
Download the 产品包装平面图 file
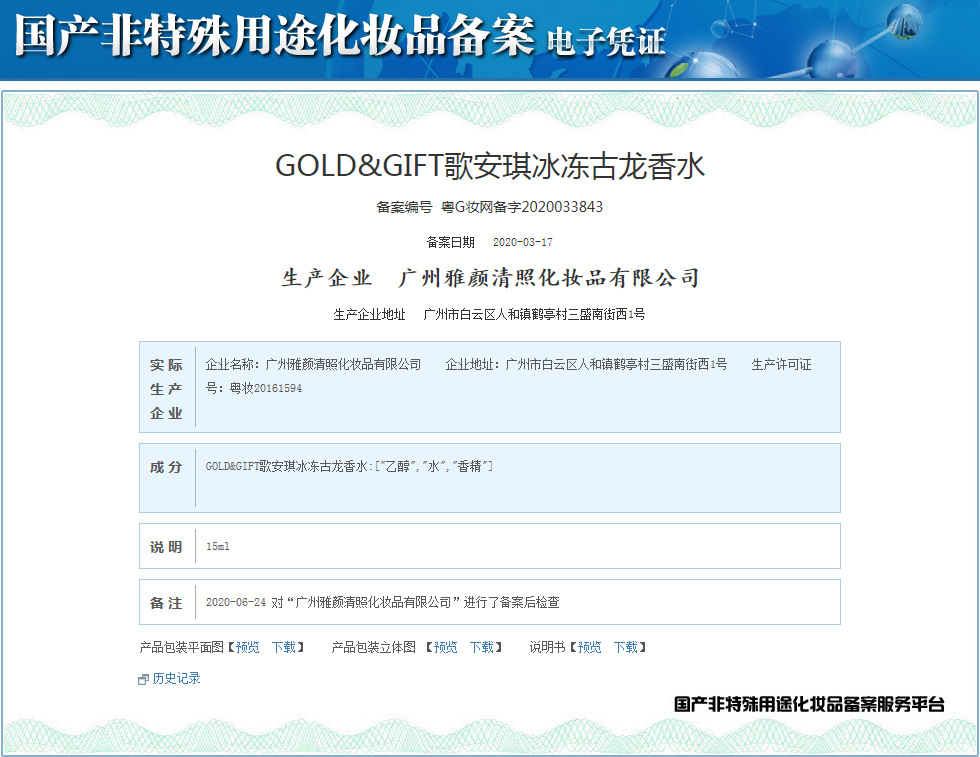284,647
